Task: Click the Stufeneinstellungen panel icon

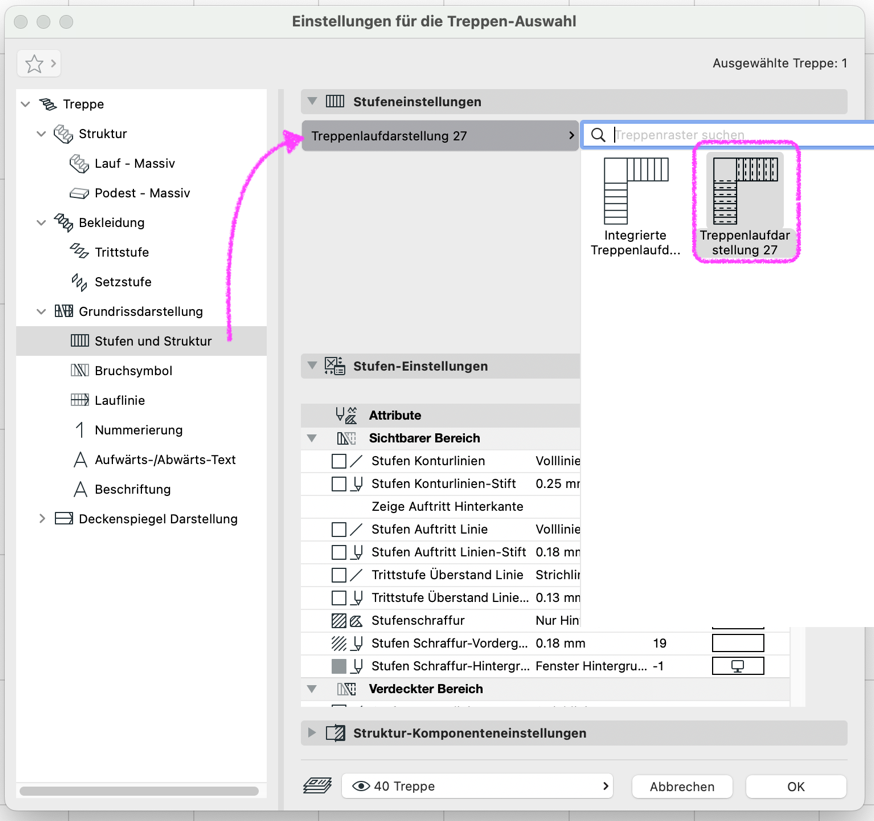Action: (x=335, y=101)
